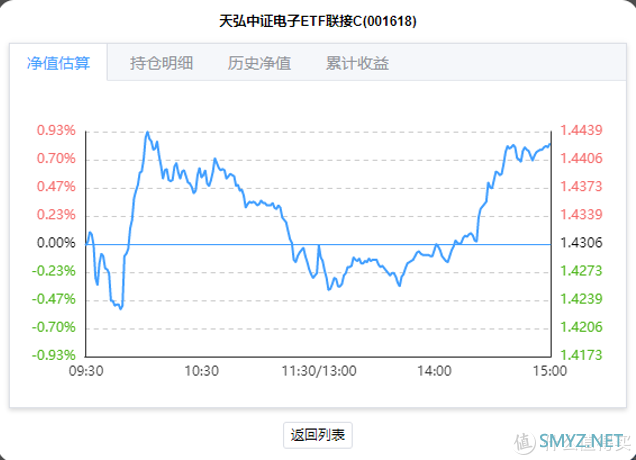Click the 09:30 time label
This screenshot has width=636, height=460.
86,371
